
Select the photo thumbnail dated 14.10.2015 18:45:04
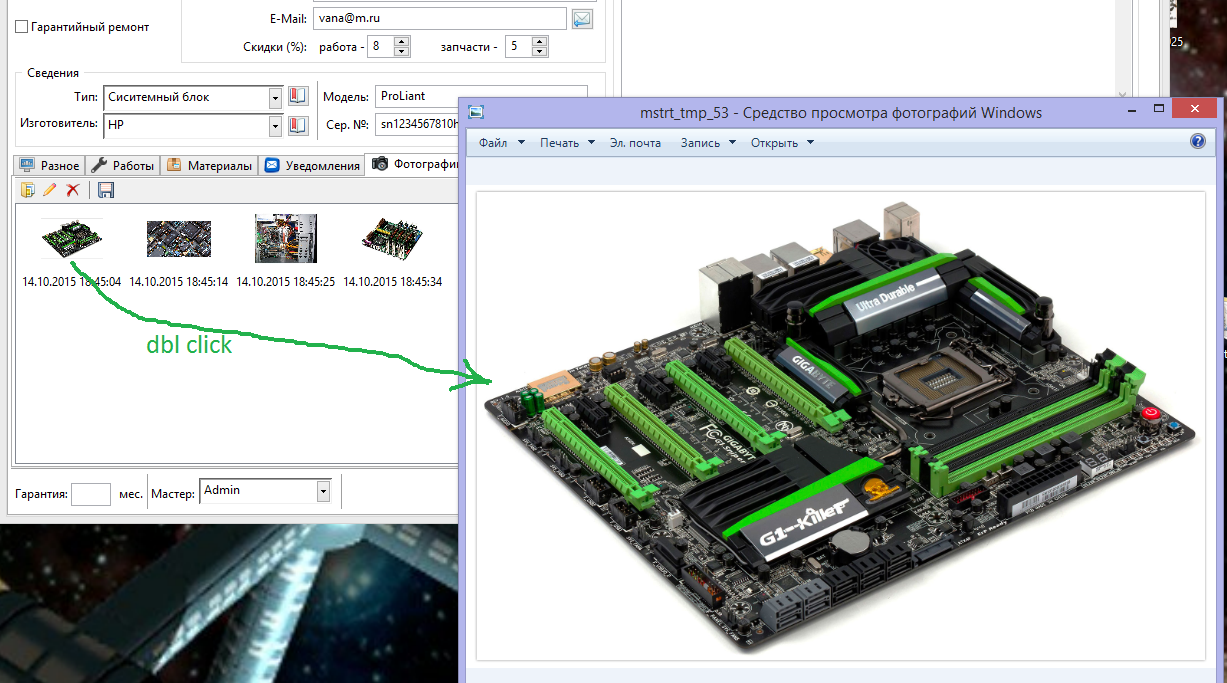pos(72,239)
